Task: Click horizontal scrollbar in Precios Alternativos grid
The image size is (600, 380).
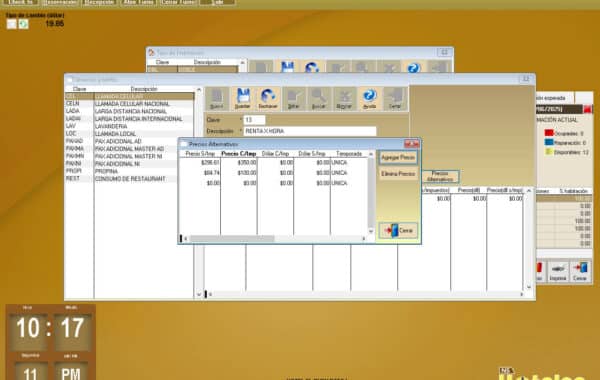Action: [x=274, y=239]
